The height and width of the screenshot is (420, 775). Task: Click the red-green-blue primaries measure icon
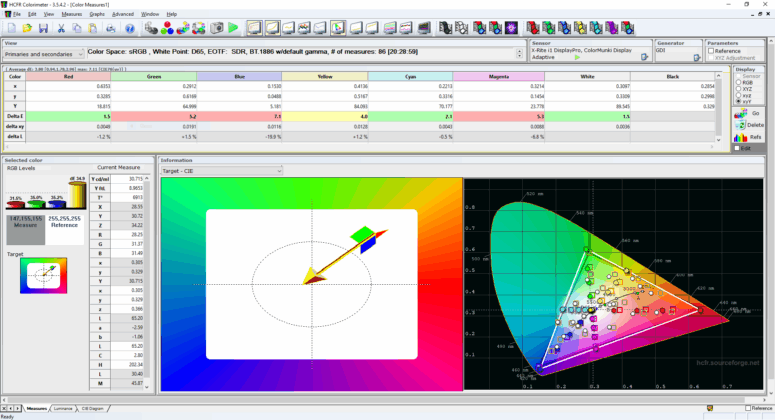point(167,28)
